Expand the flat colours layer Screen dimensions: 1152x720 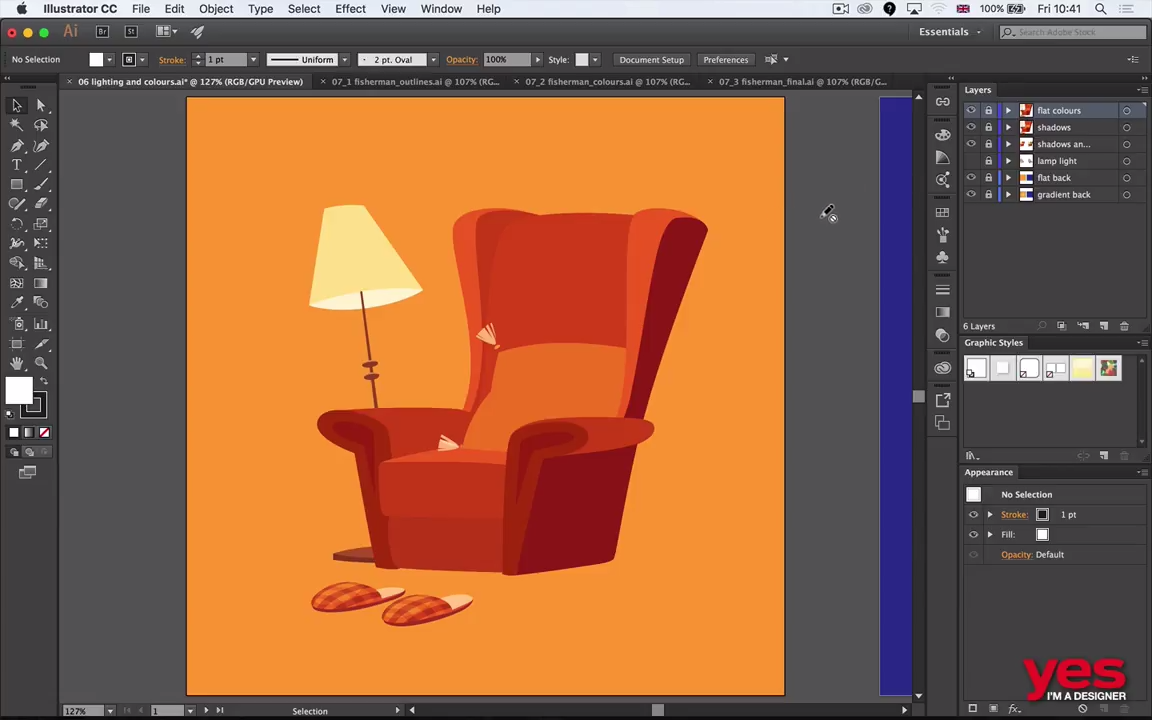click(1008, 110)
